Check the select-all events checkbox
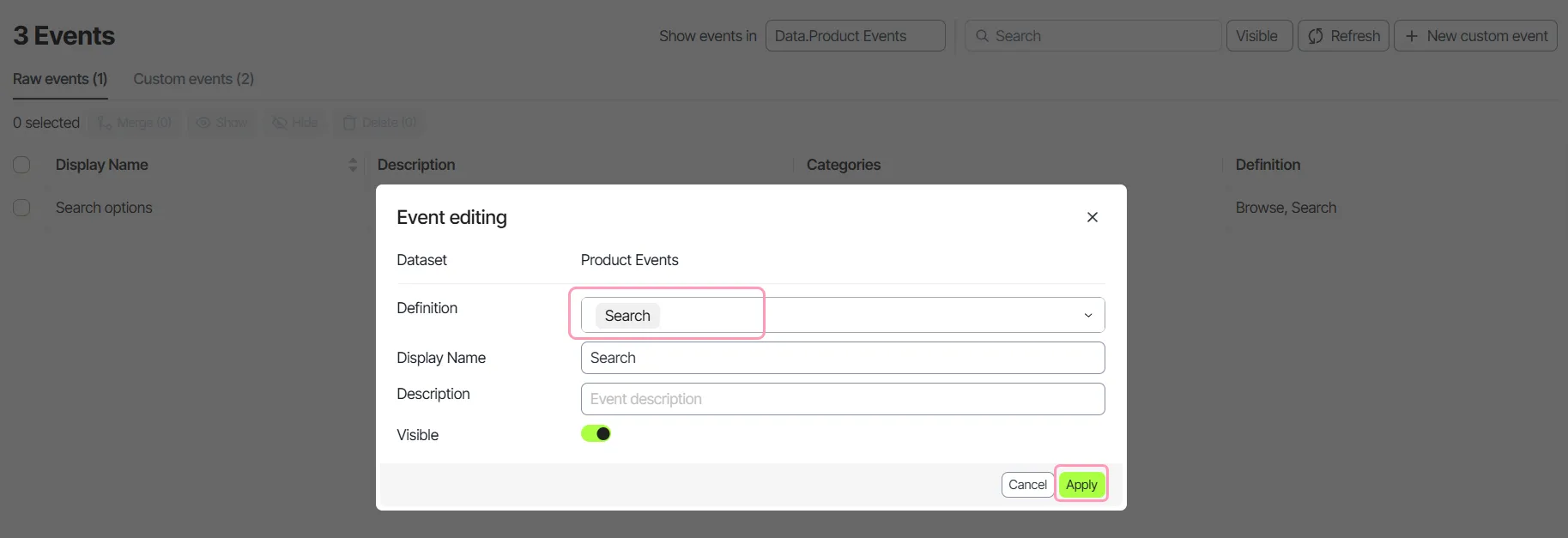The height and width of the screenshot is (538, 1568). point(22,165)
